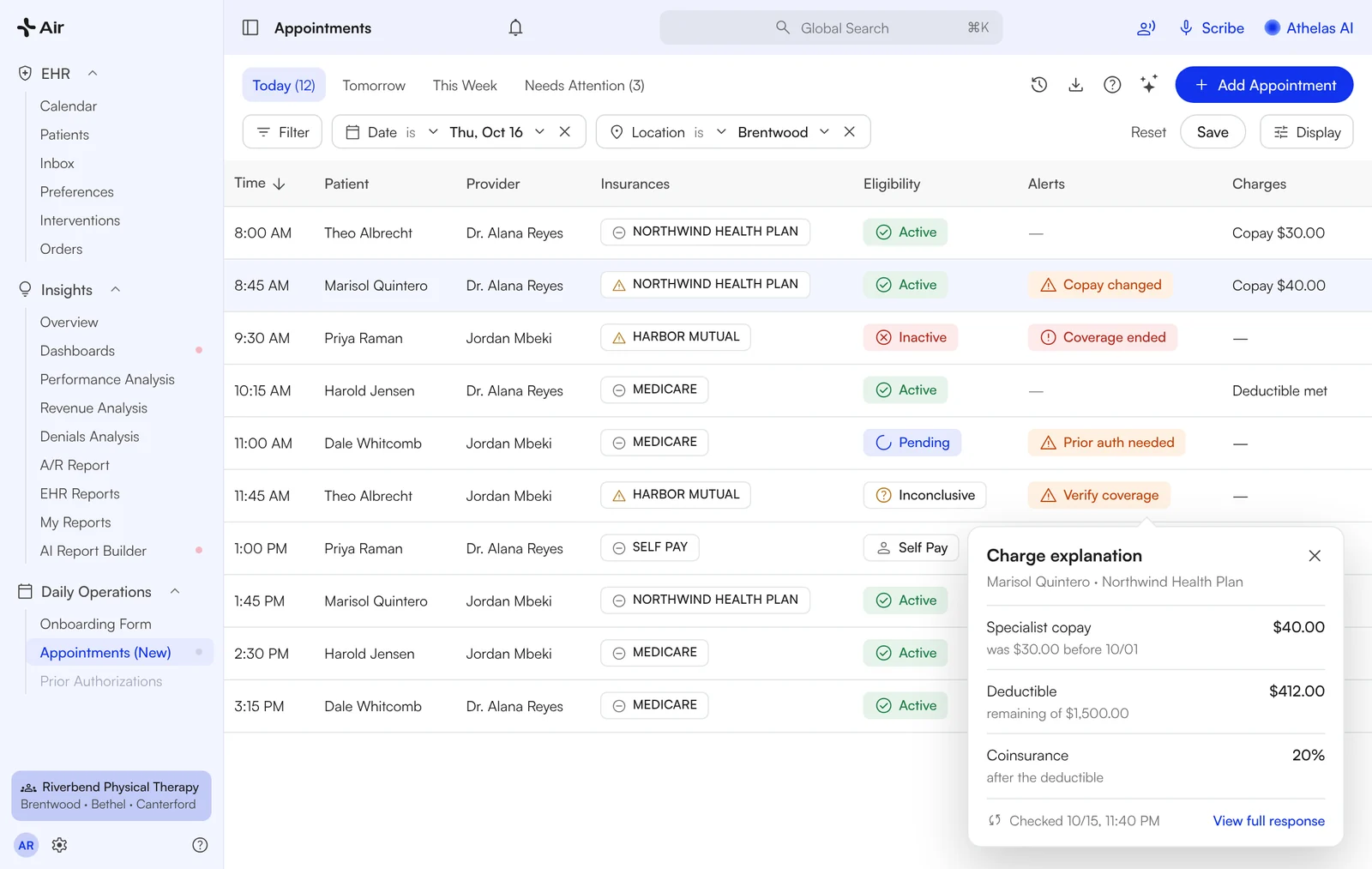Select the Today (12) tab

tap(284, 85)
